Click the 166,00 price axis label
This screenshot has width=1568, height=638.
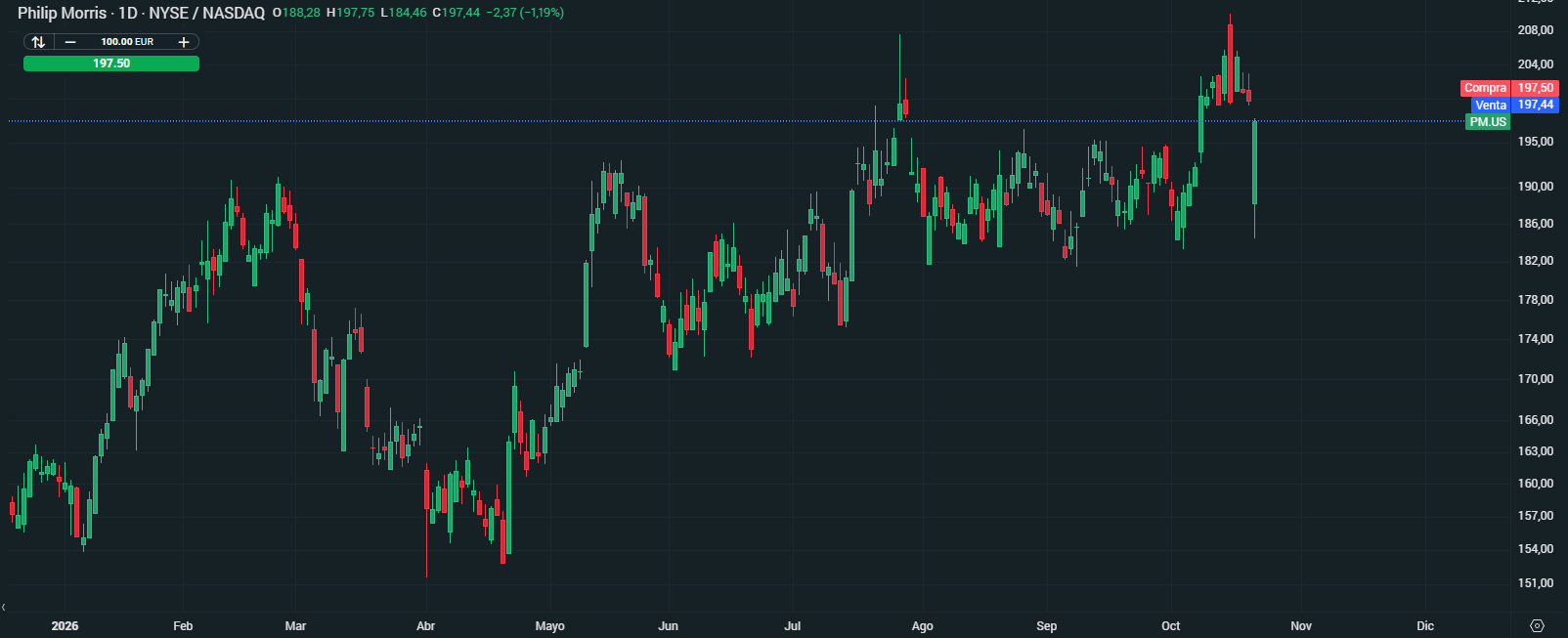[1535, 420]
